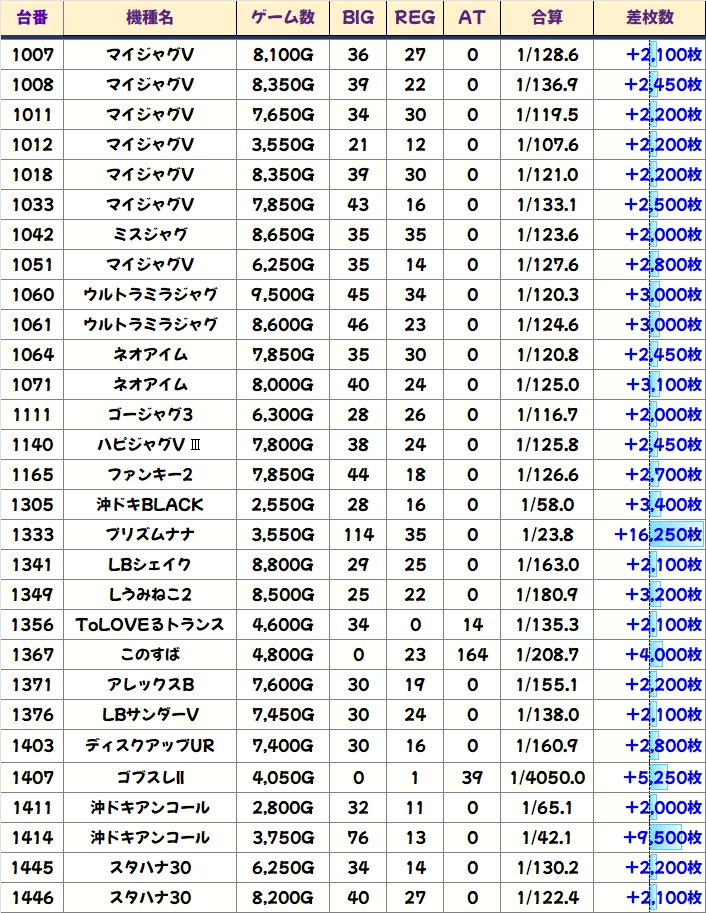Click the +16,250枚 difference bar

coord(658,535)
